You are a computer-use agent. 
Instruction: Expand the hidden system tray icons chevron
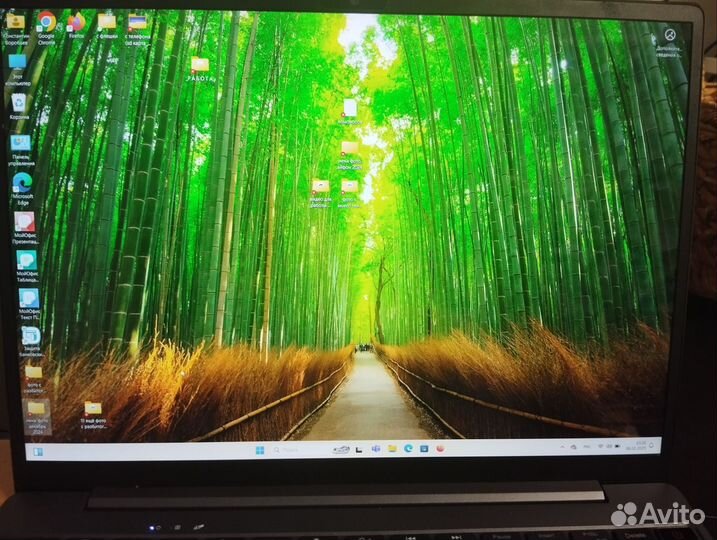tap(562, 447)
